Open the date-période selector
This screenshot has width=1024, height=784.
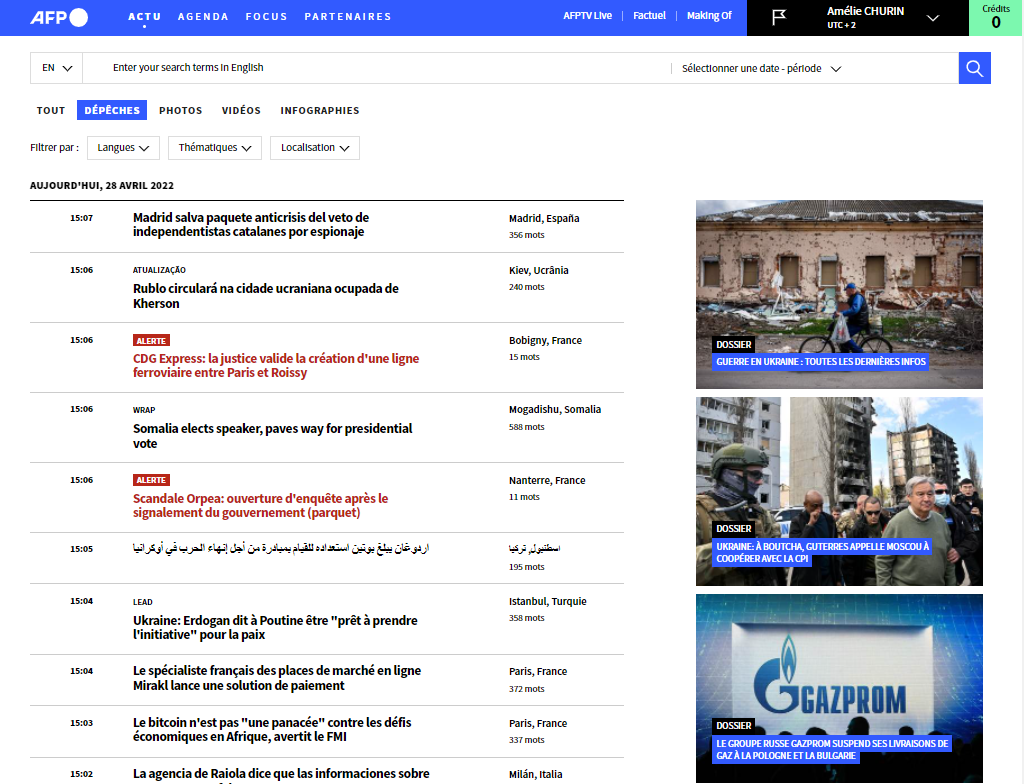[x=761, y=69]
